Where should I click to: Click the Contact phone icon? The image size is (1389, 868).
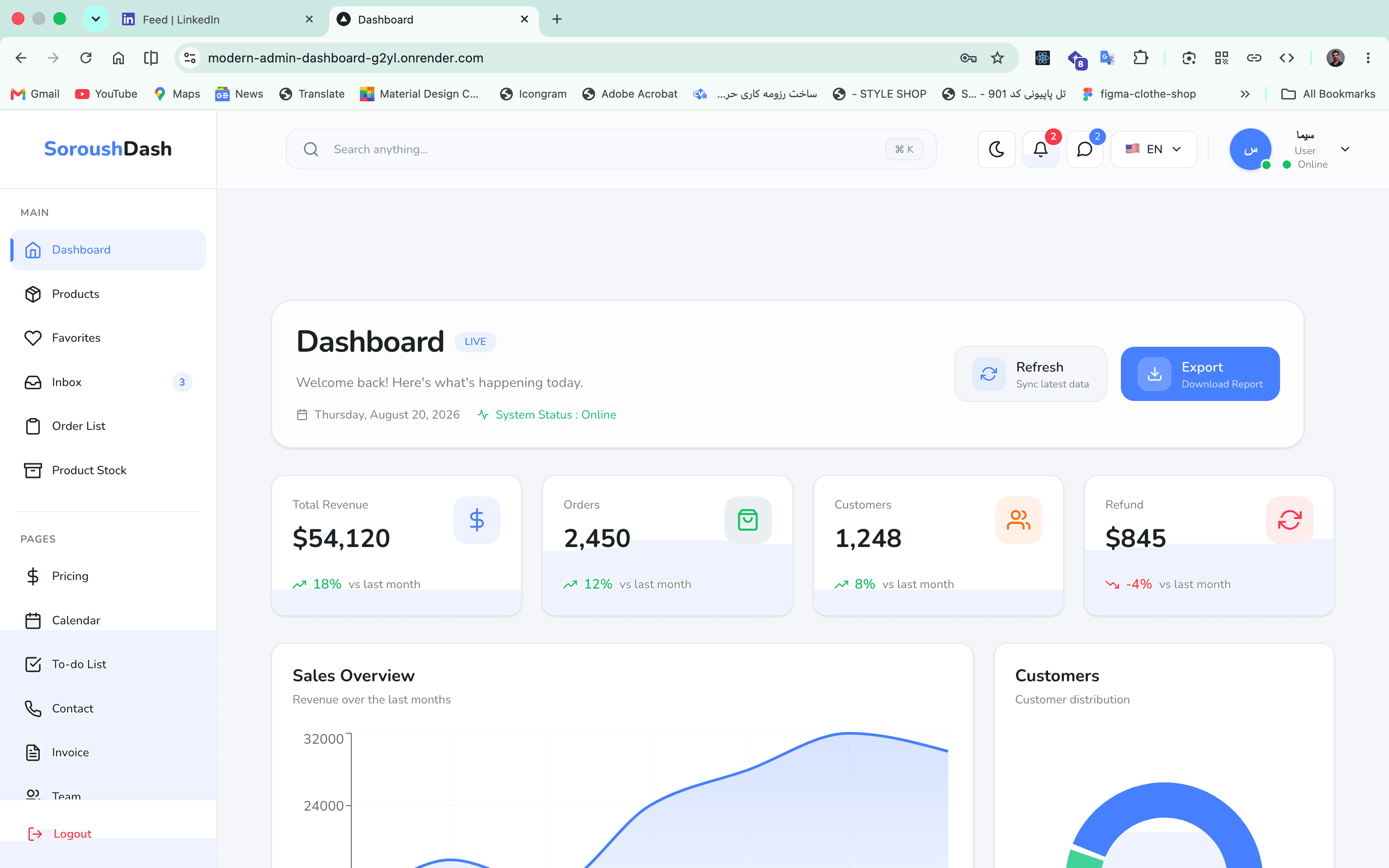pyautogui.click(x=33, y=708)
